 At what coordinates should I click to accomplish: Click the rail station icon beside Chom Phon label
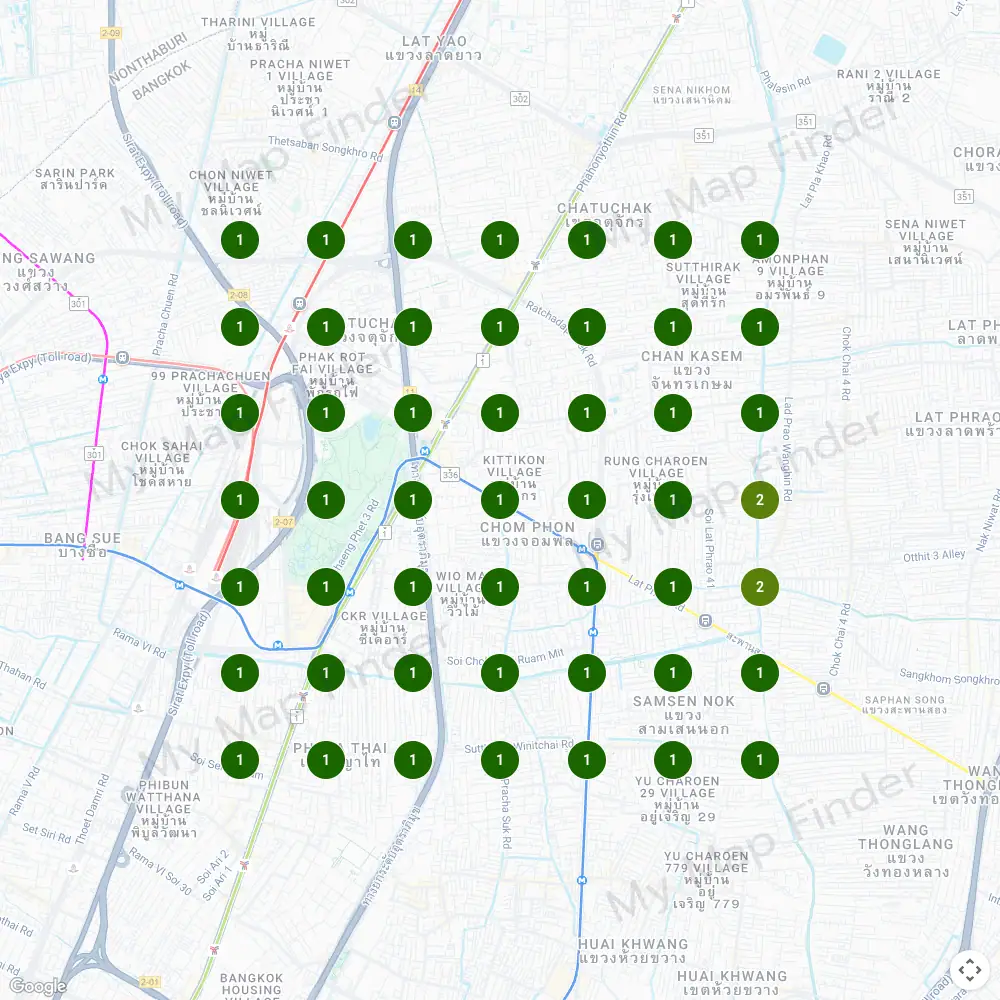click(597, 545)
